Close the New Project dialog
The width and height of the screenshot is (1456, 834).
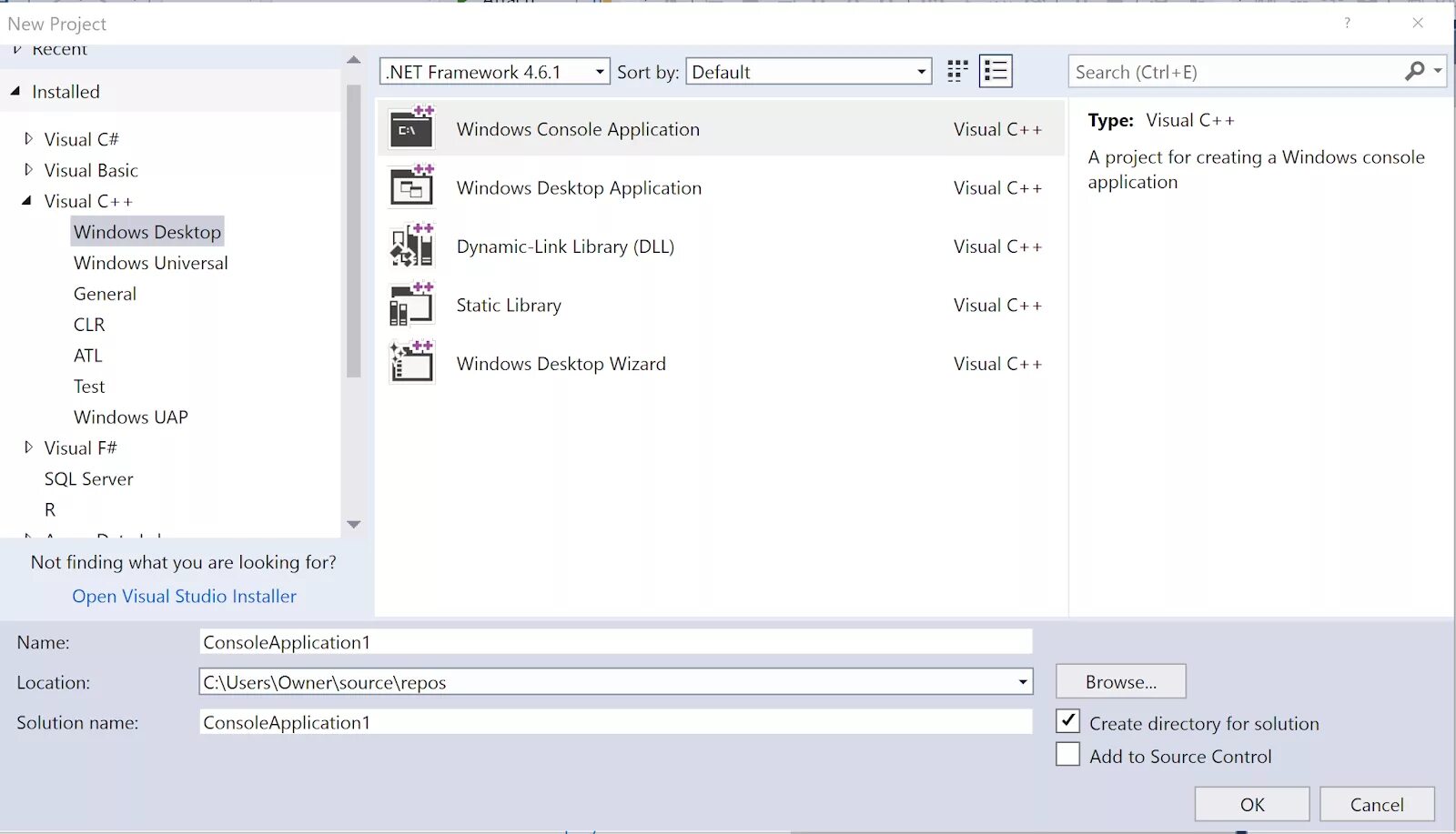click(x=1418, y=23)
